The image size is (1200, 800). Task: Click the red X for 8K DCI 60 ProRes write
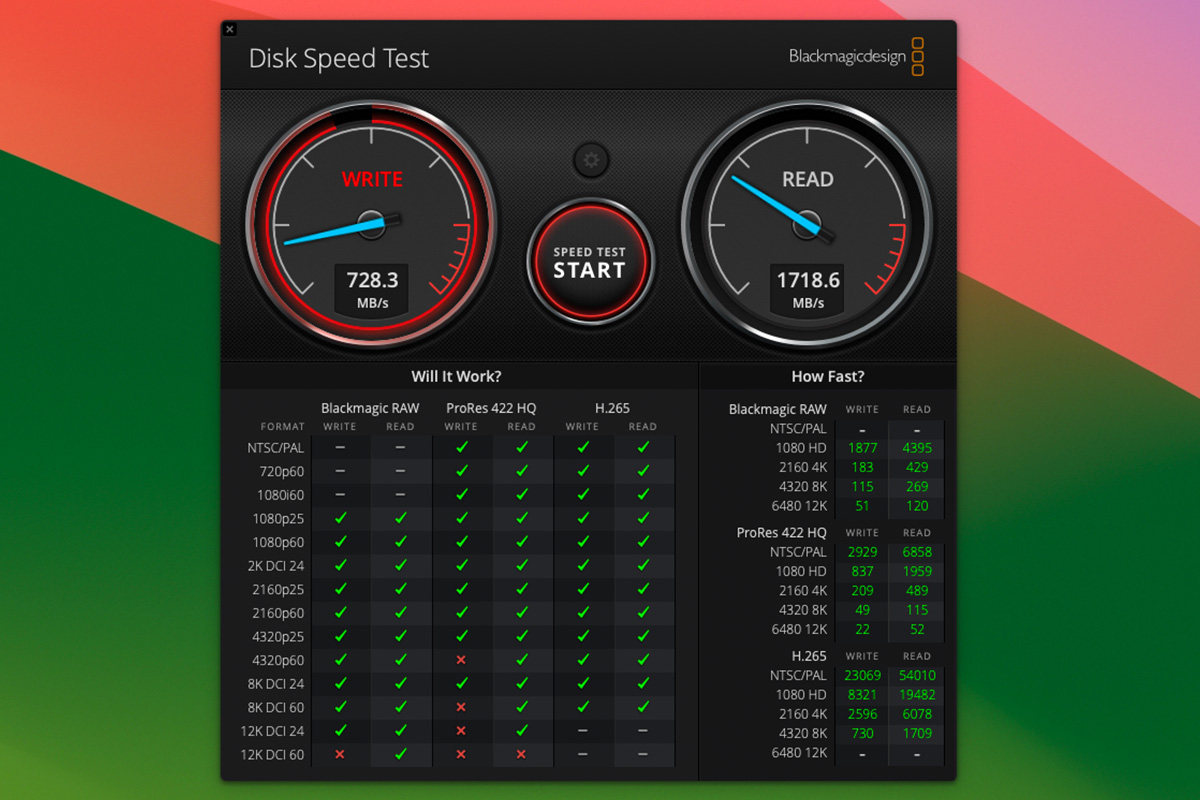click(x=461, y=707)
